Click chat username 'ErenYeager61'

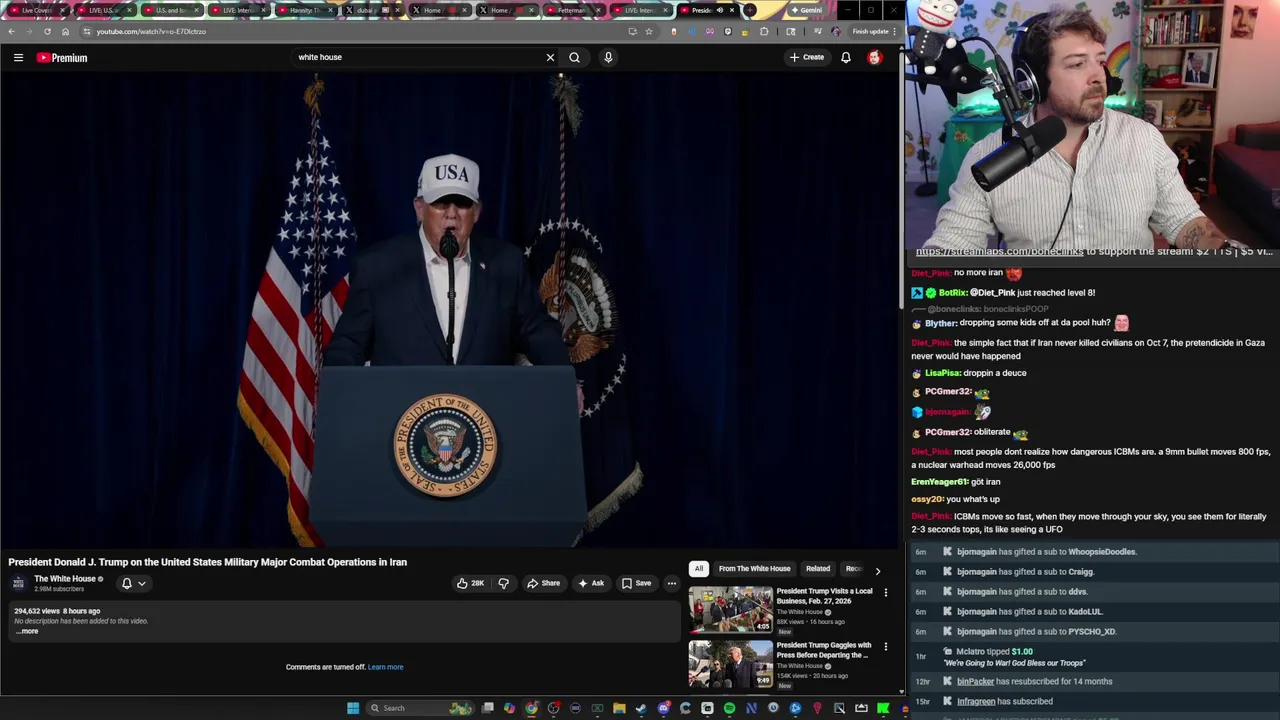tap(939, 482)
